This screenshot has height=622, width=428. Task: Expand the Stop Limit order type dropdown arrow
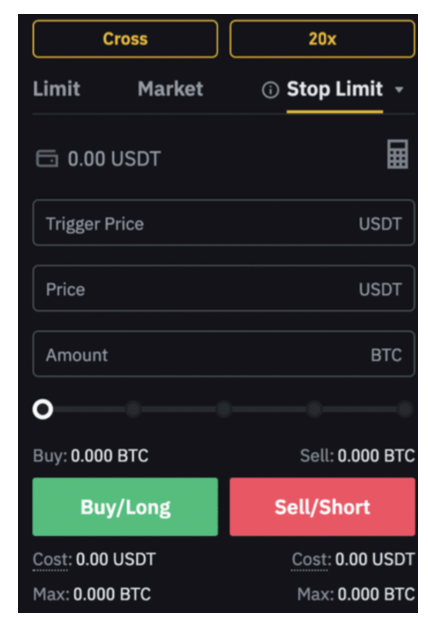pos(399,90)
